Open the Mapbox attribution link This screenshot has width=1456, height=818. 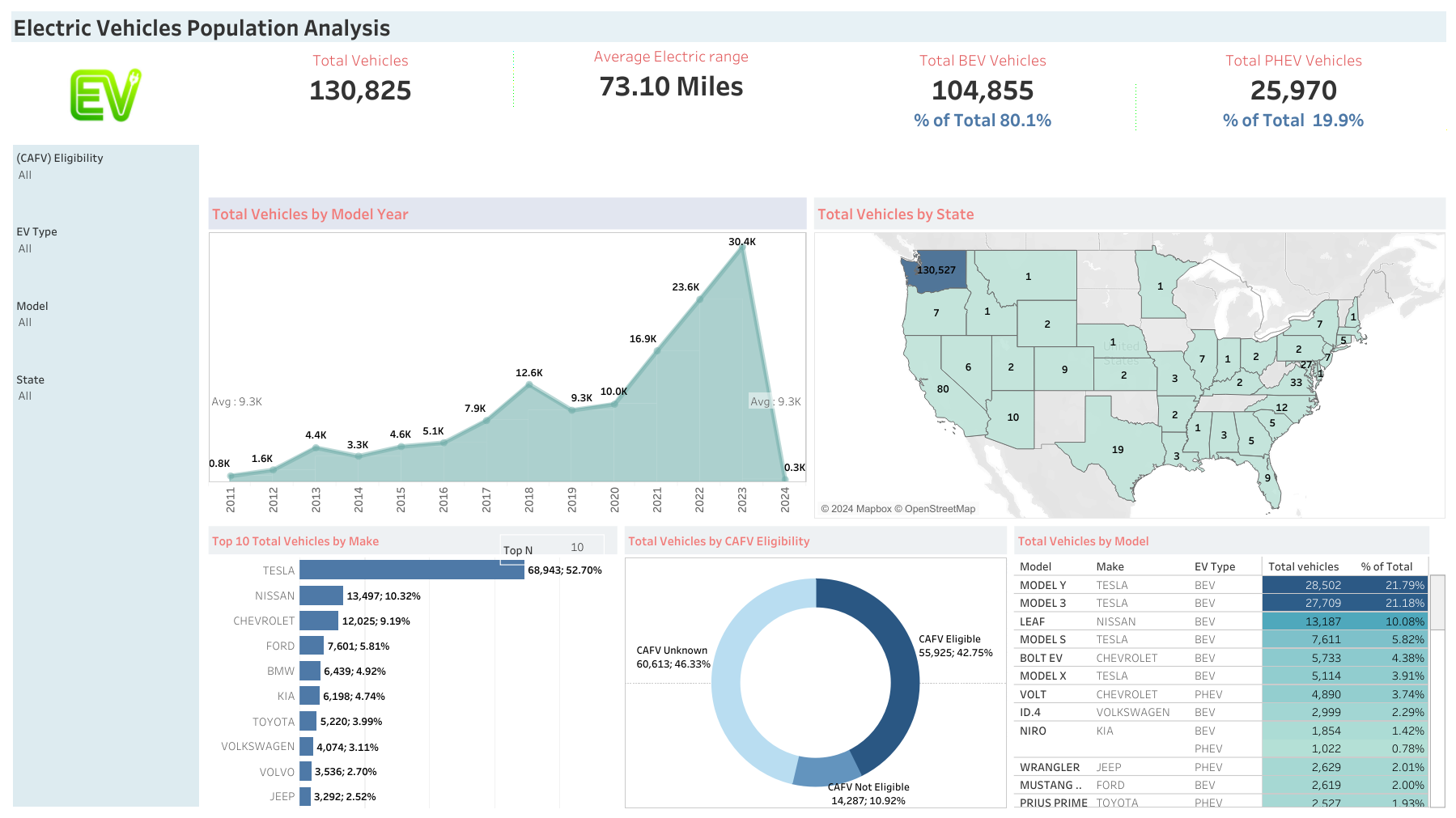(x=856, y=509)
